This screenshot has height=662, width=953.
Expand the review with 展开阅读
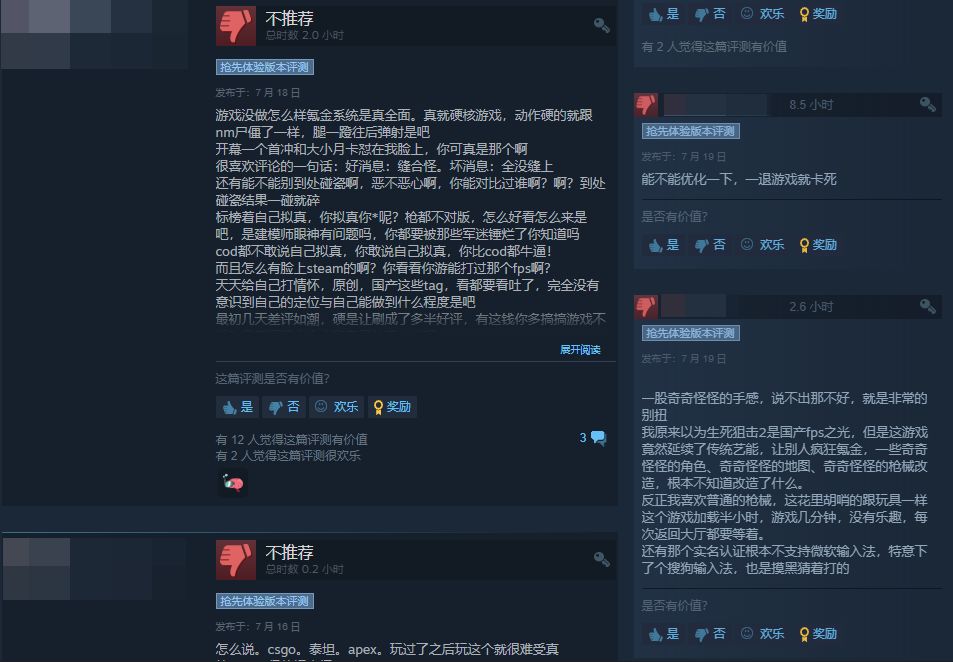(580, 350)
